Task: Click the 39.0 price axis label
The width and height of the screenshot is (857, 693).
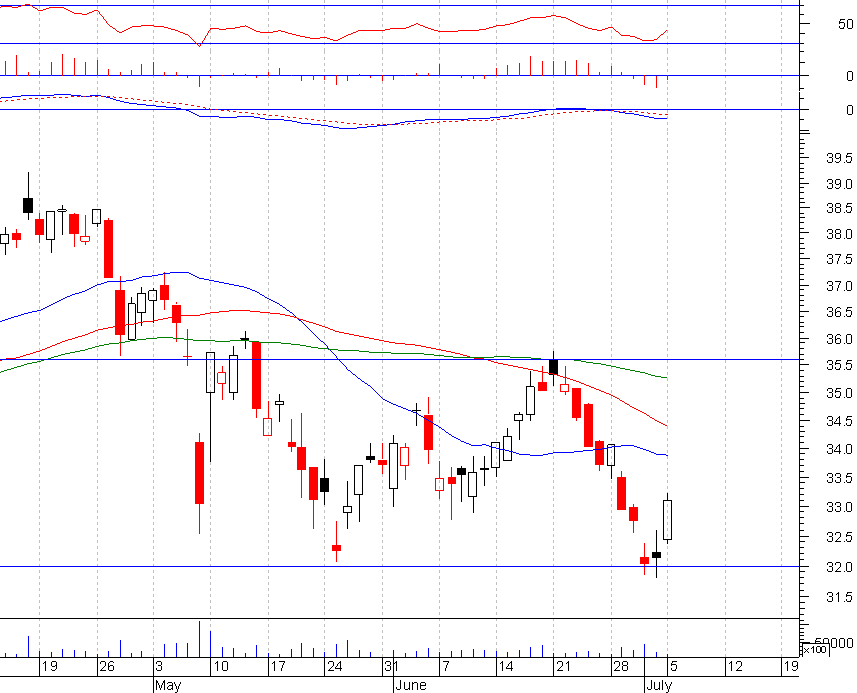Action: coord(839,184)
